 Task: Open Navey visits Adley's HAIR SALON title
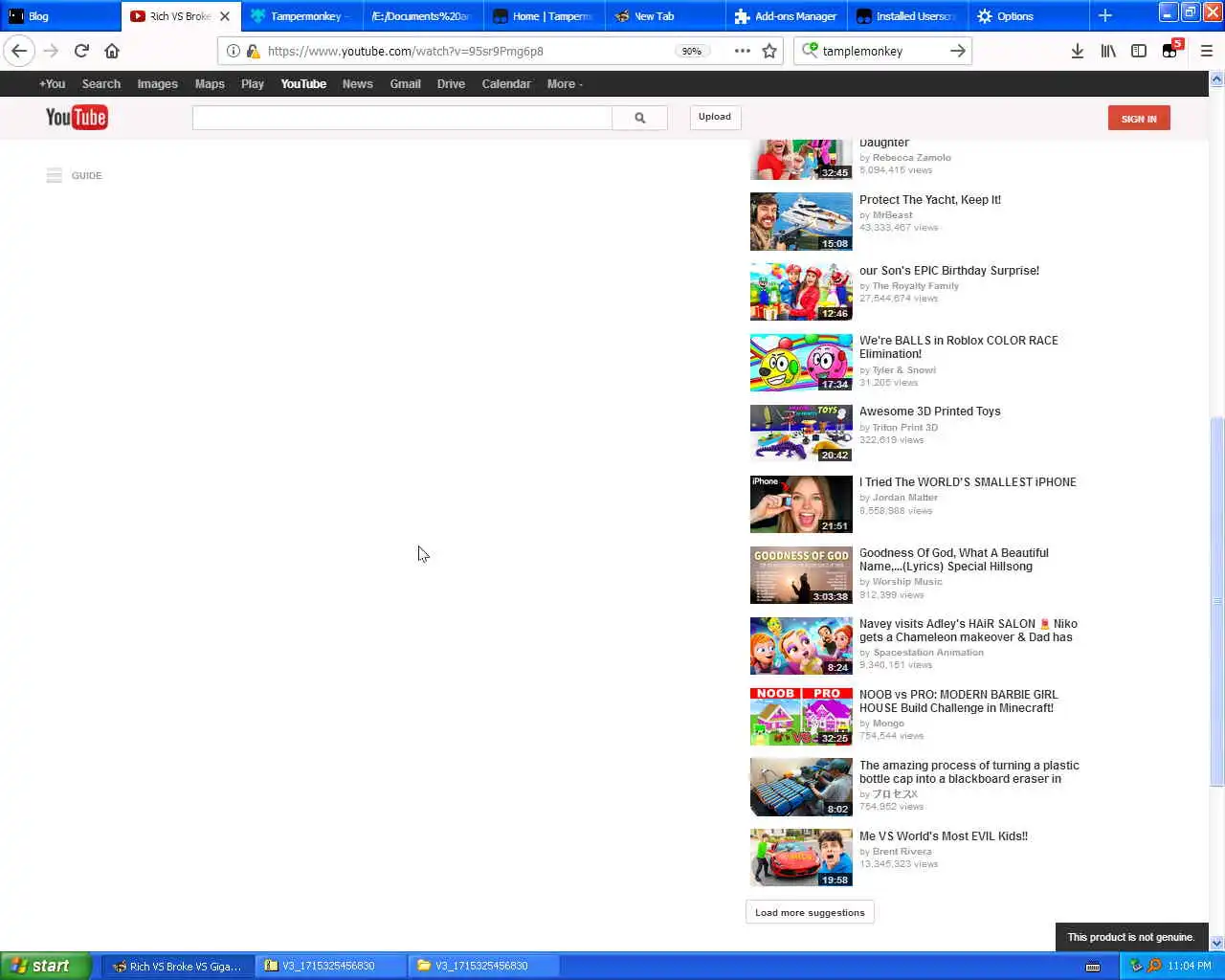coord(969,631)
